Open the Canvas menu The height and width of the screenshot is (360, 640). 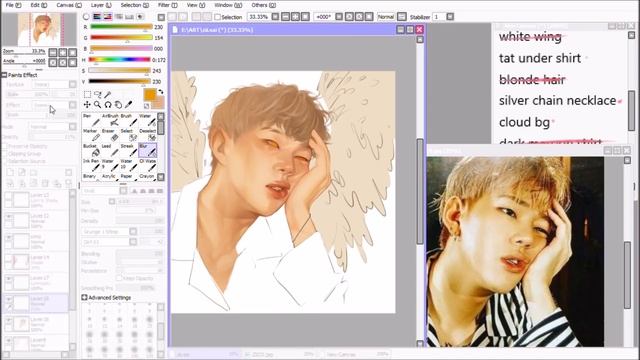(69, 5)
